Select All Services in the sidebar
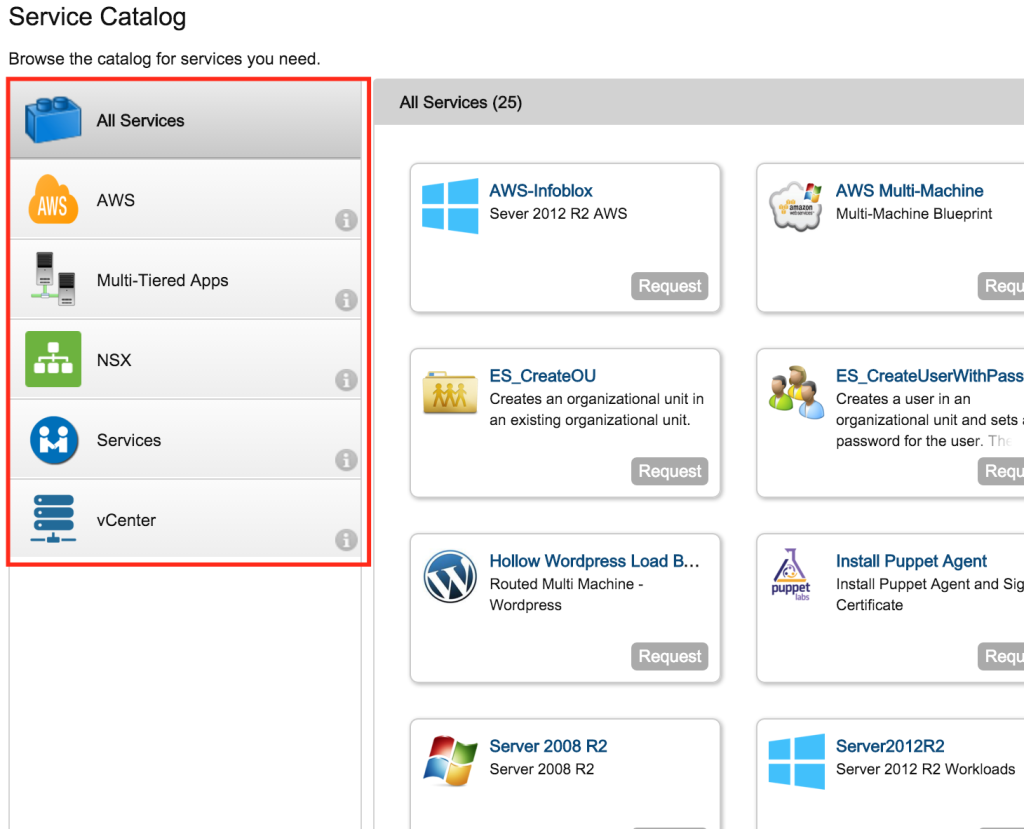Image resolution: width=1024 pixels, height=829 pixels. [140, 121]
